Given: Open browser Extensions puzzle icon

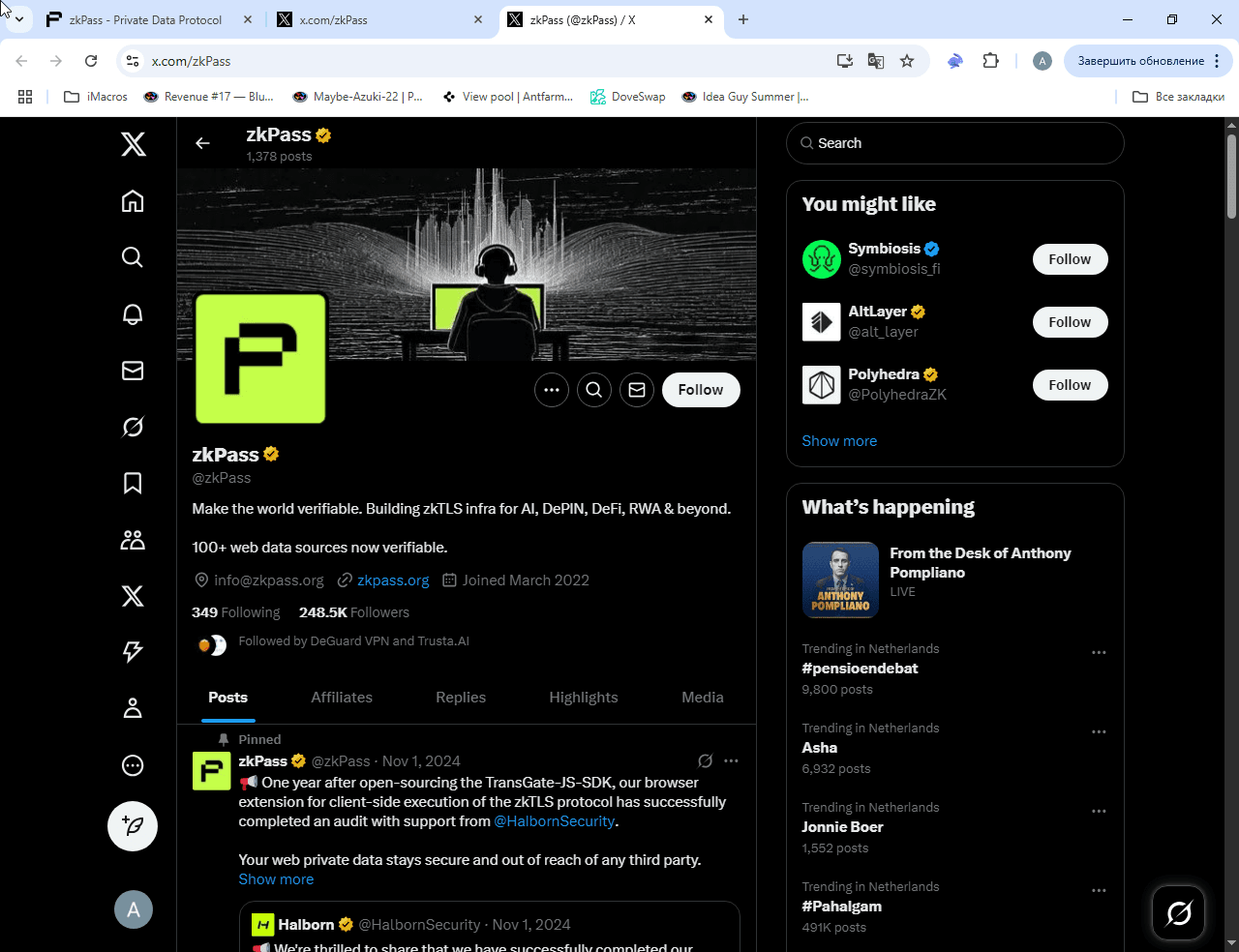Looking at the screenshot, I should click(x=990, y=61).
